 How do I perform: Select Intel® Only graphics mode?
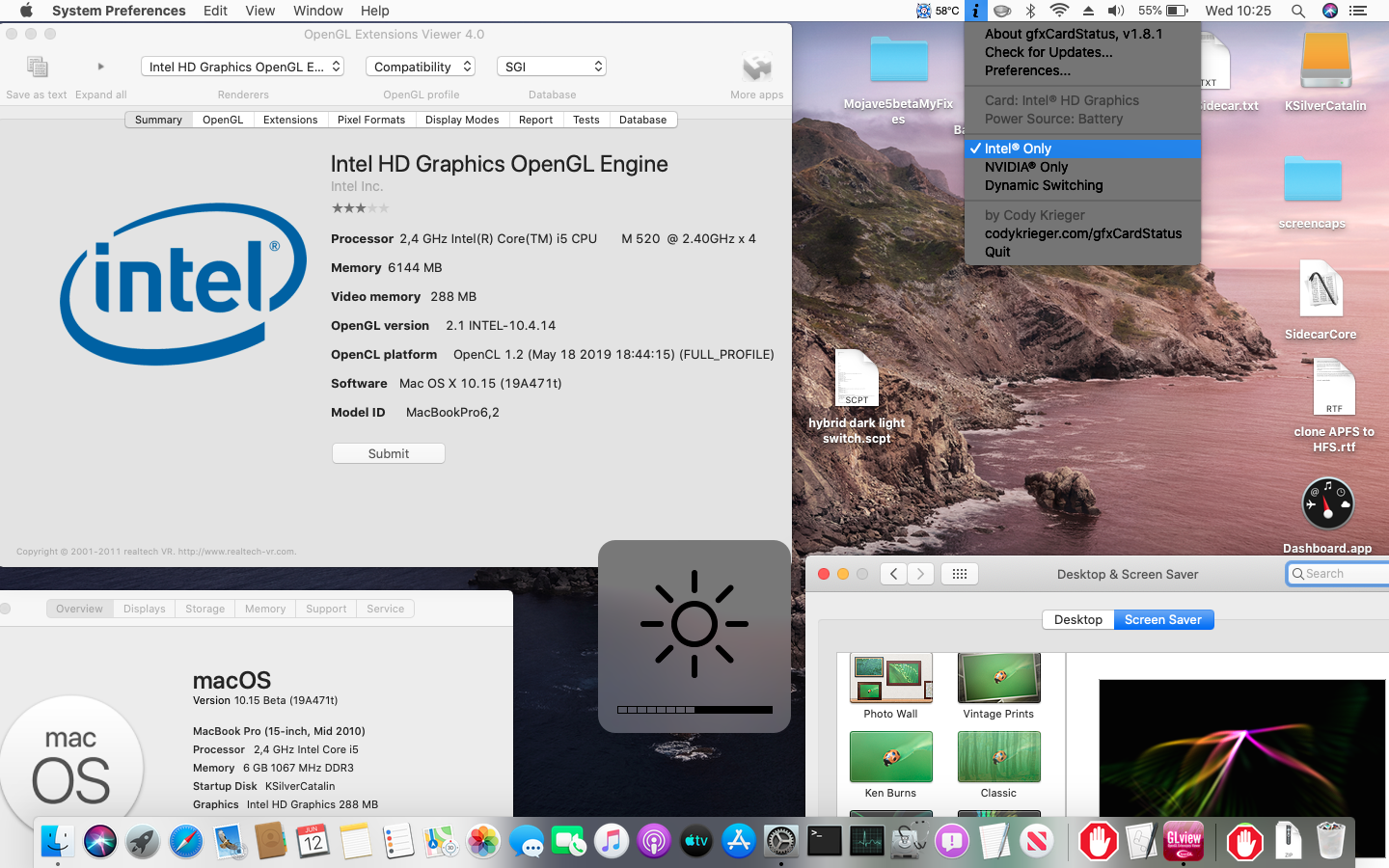pos(1082,149)
